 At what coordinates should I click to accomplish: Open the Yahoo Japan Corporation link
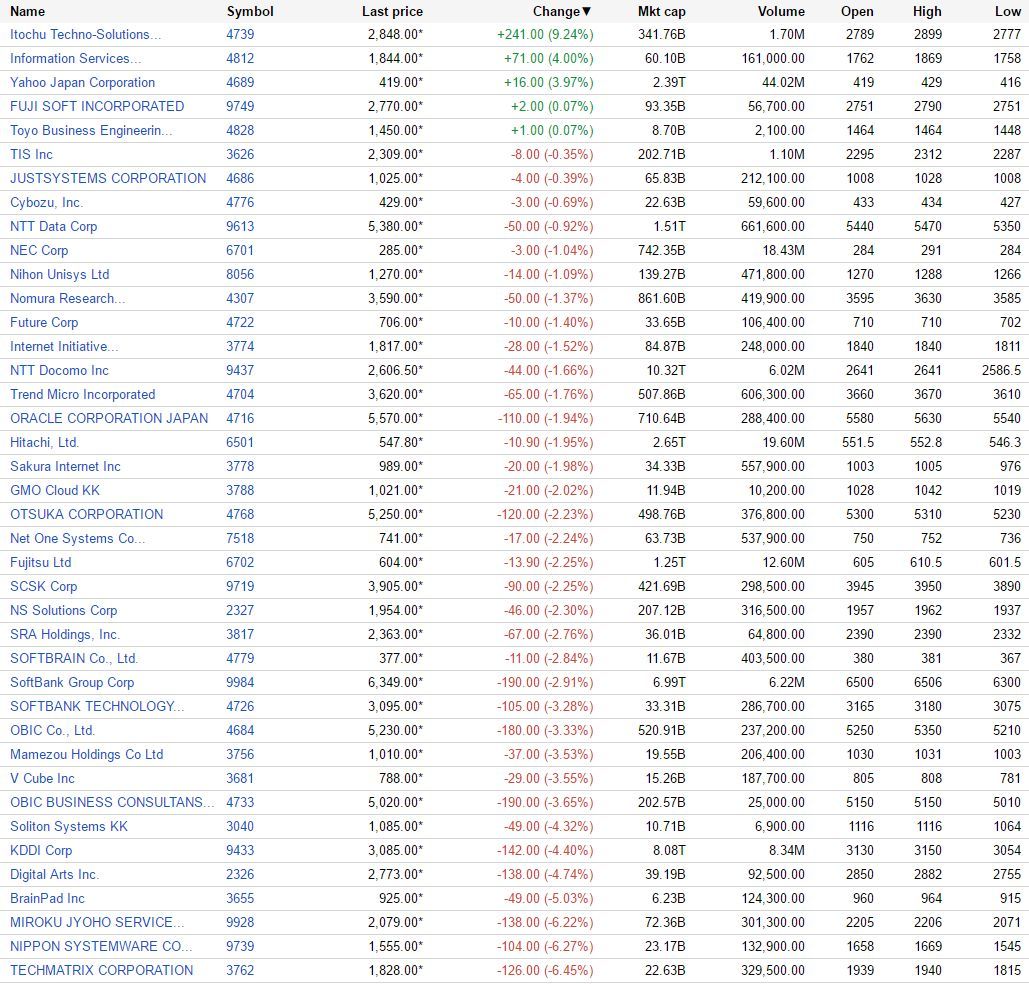pyautogui.click(x=83, y=82)
